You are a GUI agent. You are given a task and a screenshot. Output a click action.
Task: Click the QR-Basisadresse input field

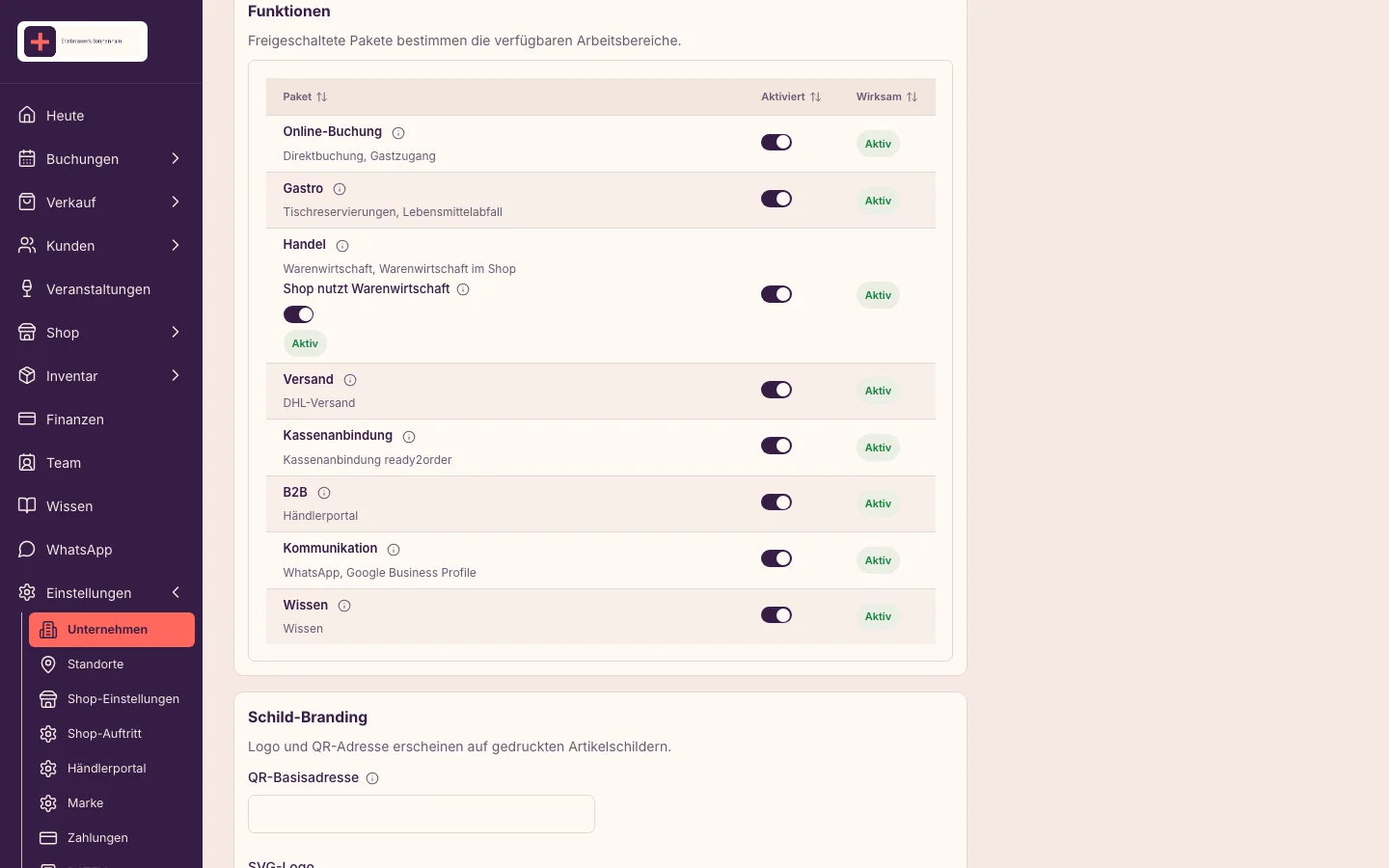(x=422, y=814)
